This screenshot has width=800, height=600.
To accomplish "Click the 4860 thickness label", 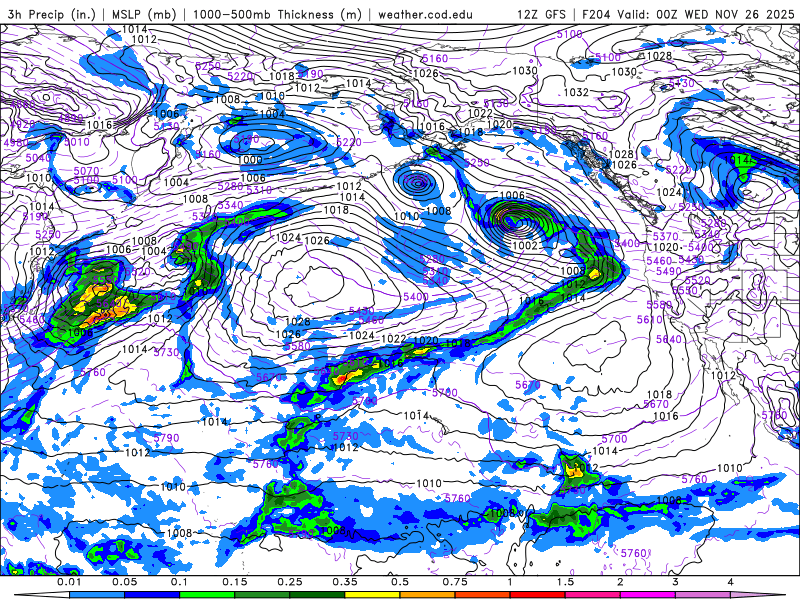I will pos(23,105).
